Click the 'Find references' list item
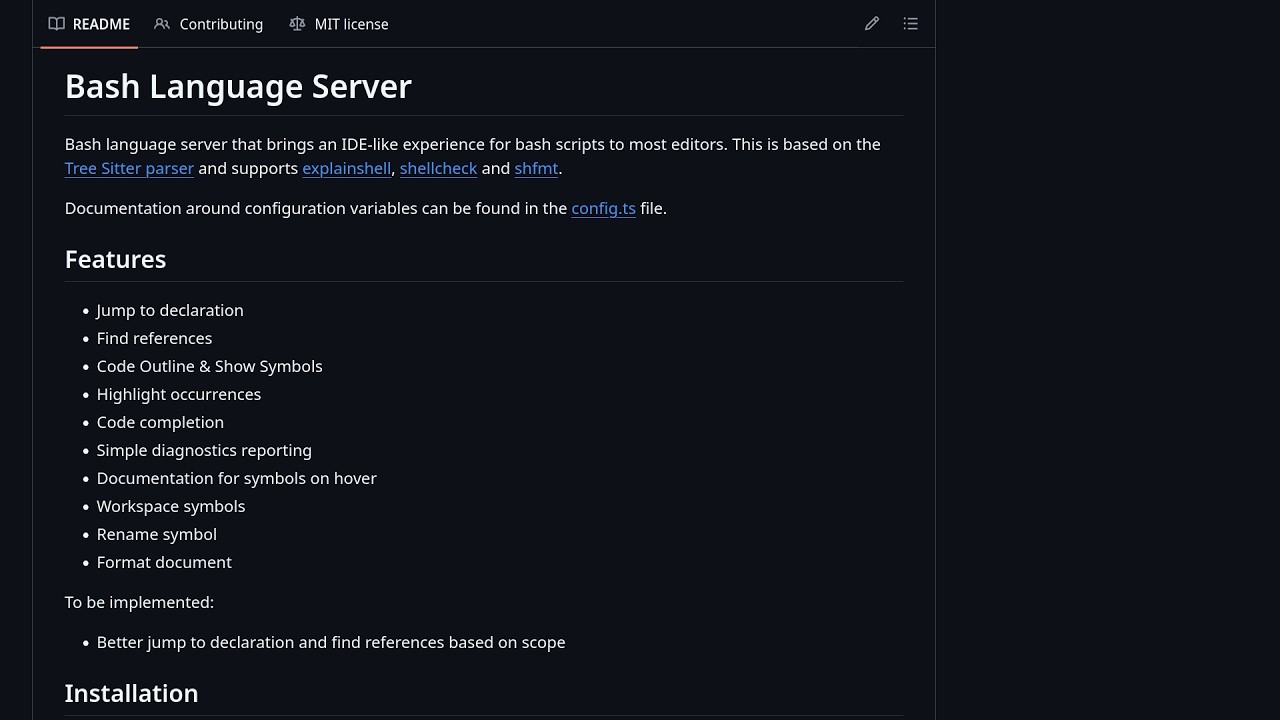This screenshot has width=1280, height=720. pos(154,338)
